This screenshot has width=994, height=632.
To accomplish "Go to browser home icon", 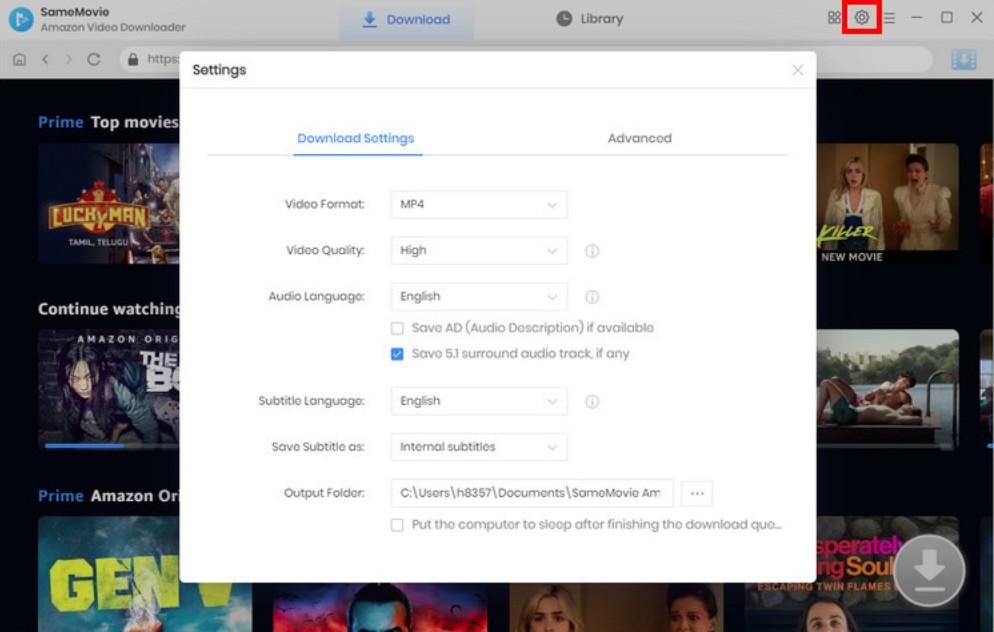I will tap(20, 60).
